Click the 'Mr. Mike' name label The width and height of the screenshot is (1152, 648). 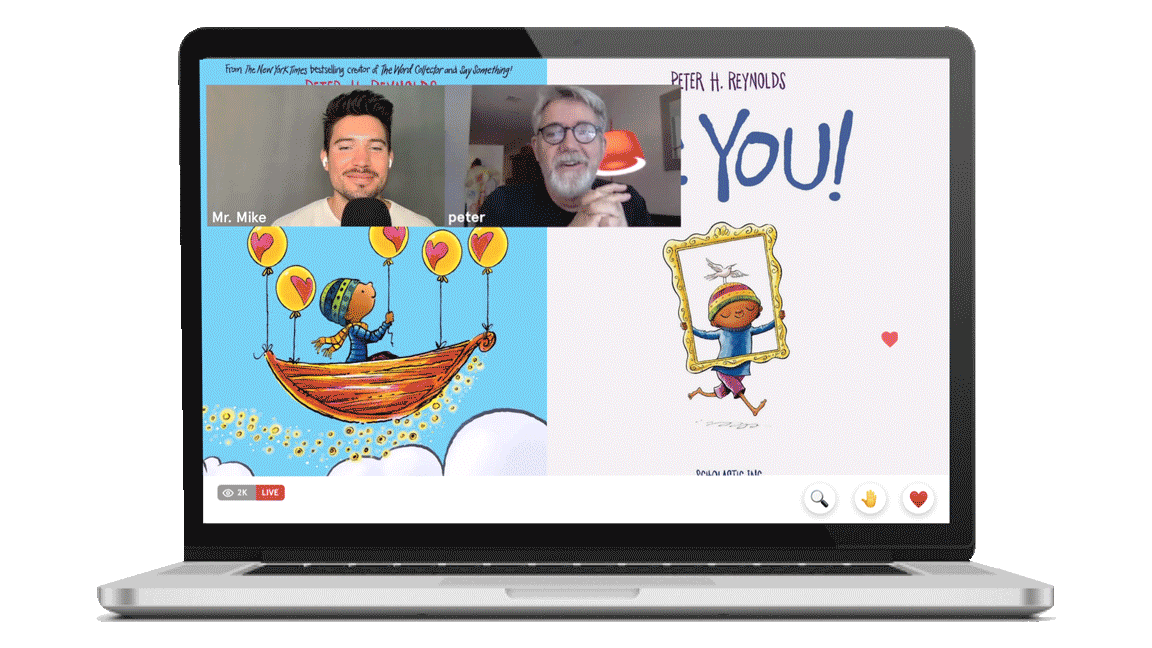coord(239,217)
